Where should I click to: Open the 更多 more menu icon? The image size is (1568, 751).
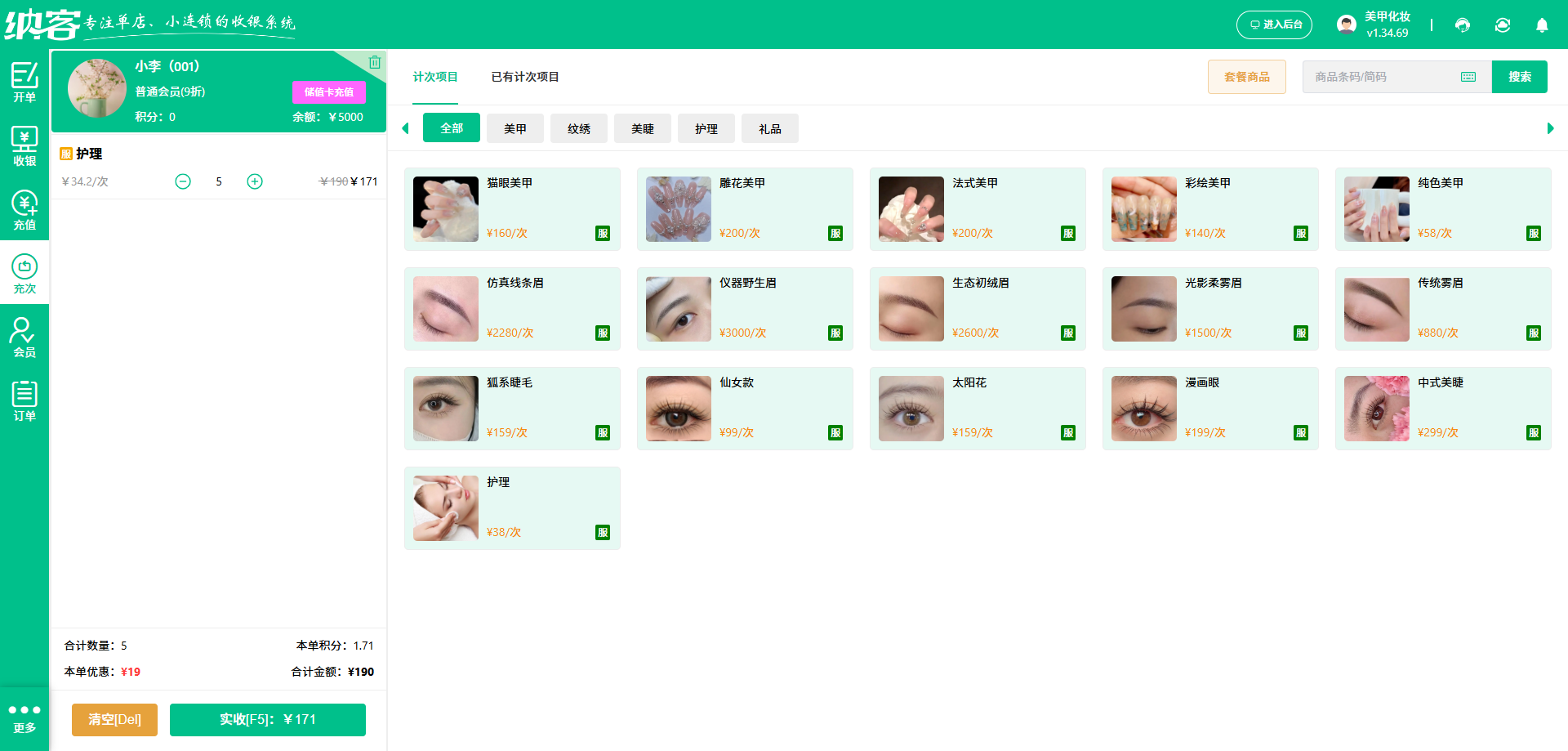(24, 718)
